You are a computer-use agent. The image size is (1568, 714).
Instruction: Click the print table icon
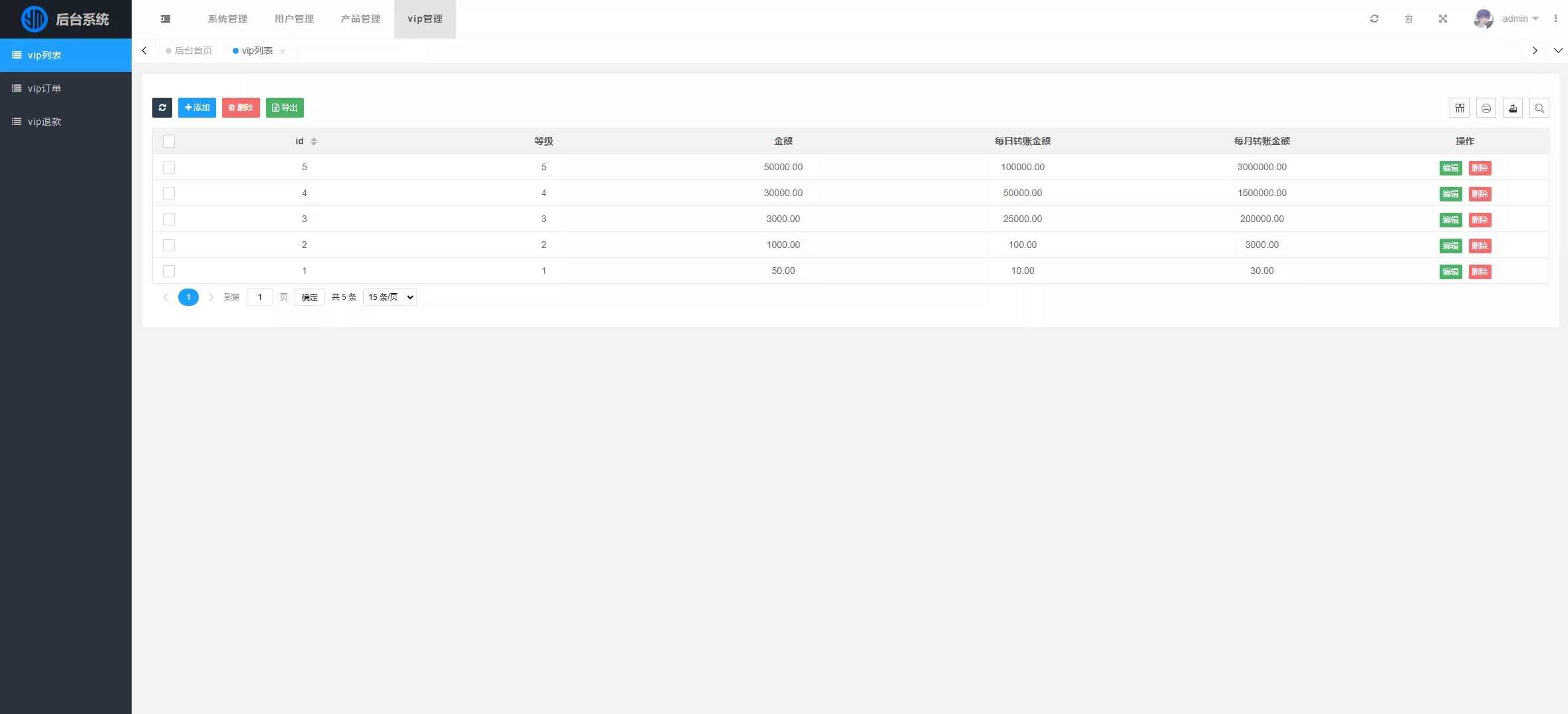coord(1486,108)
